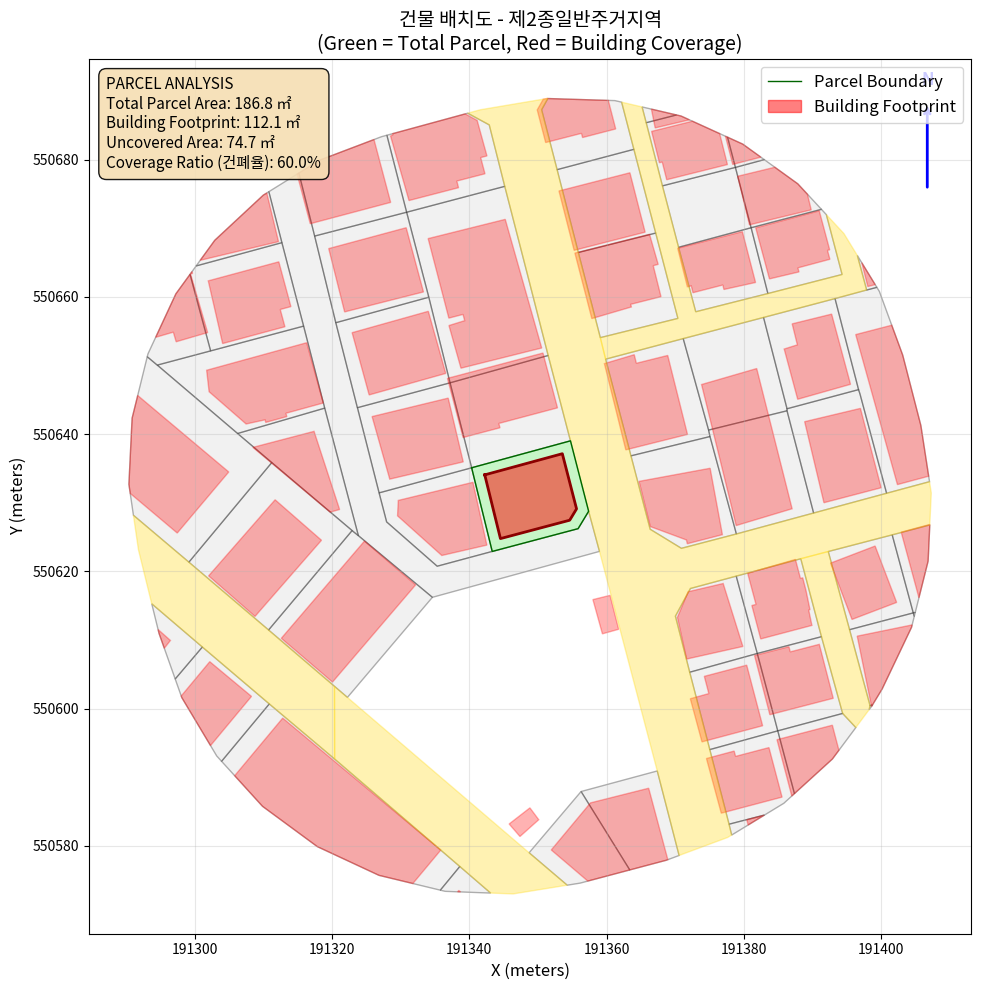
Task: Select the Total Parcel Area 186.8 ㎡ line
Action: click(x=202, y=102)
